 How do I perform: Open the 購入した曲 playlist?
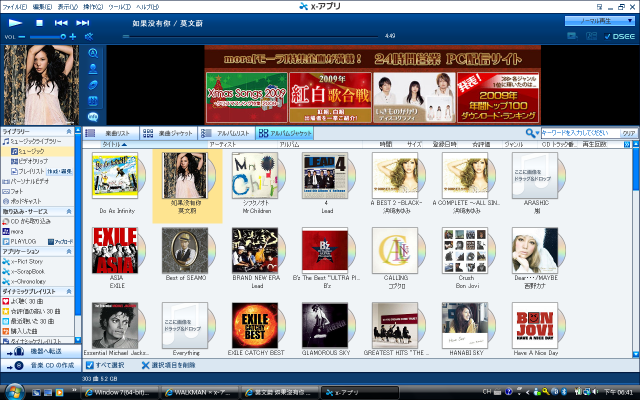[x=20, y=331]
